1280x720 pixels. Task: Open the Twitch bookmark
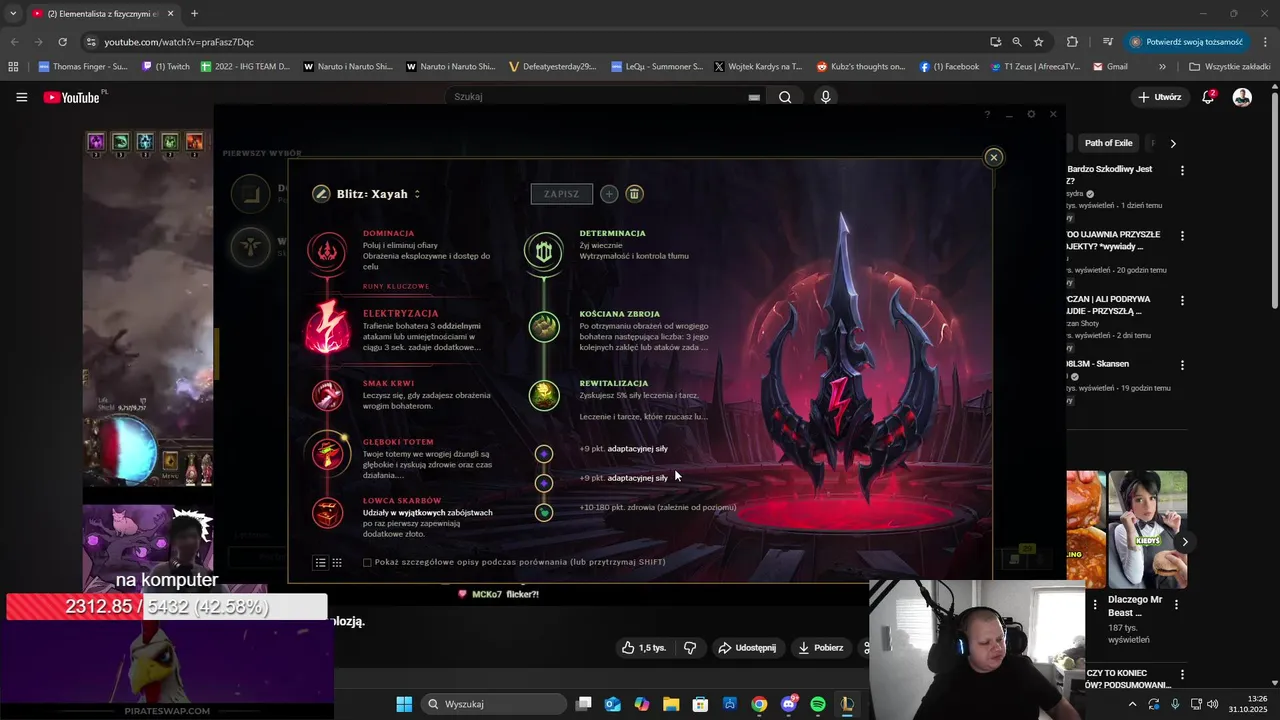pos(166,67)
